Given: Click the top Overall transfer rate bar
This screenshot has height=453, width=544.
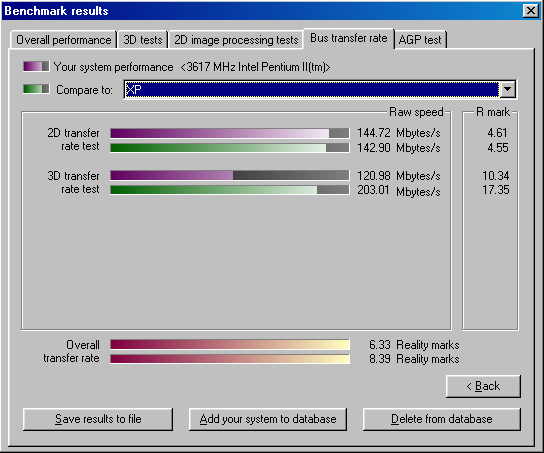Looking at the screenshot, I should (230, 344).
